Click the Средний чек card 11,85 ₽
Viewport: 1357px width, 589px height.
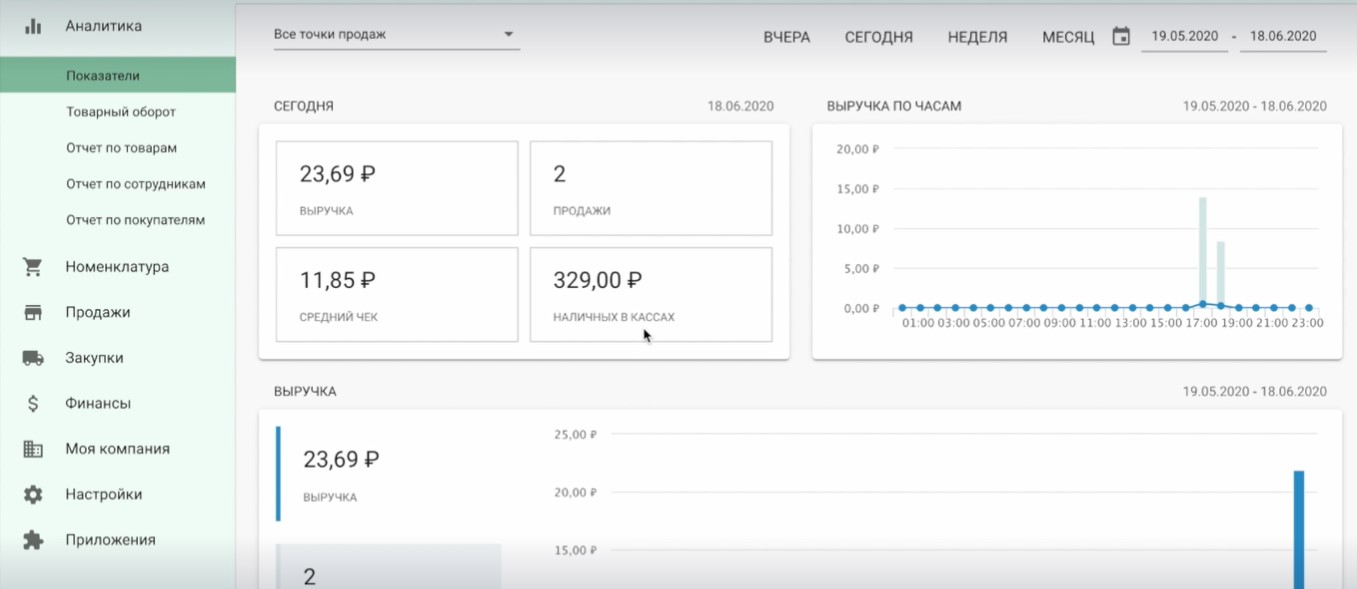[x=397, y=295]
